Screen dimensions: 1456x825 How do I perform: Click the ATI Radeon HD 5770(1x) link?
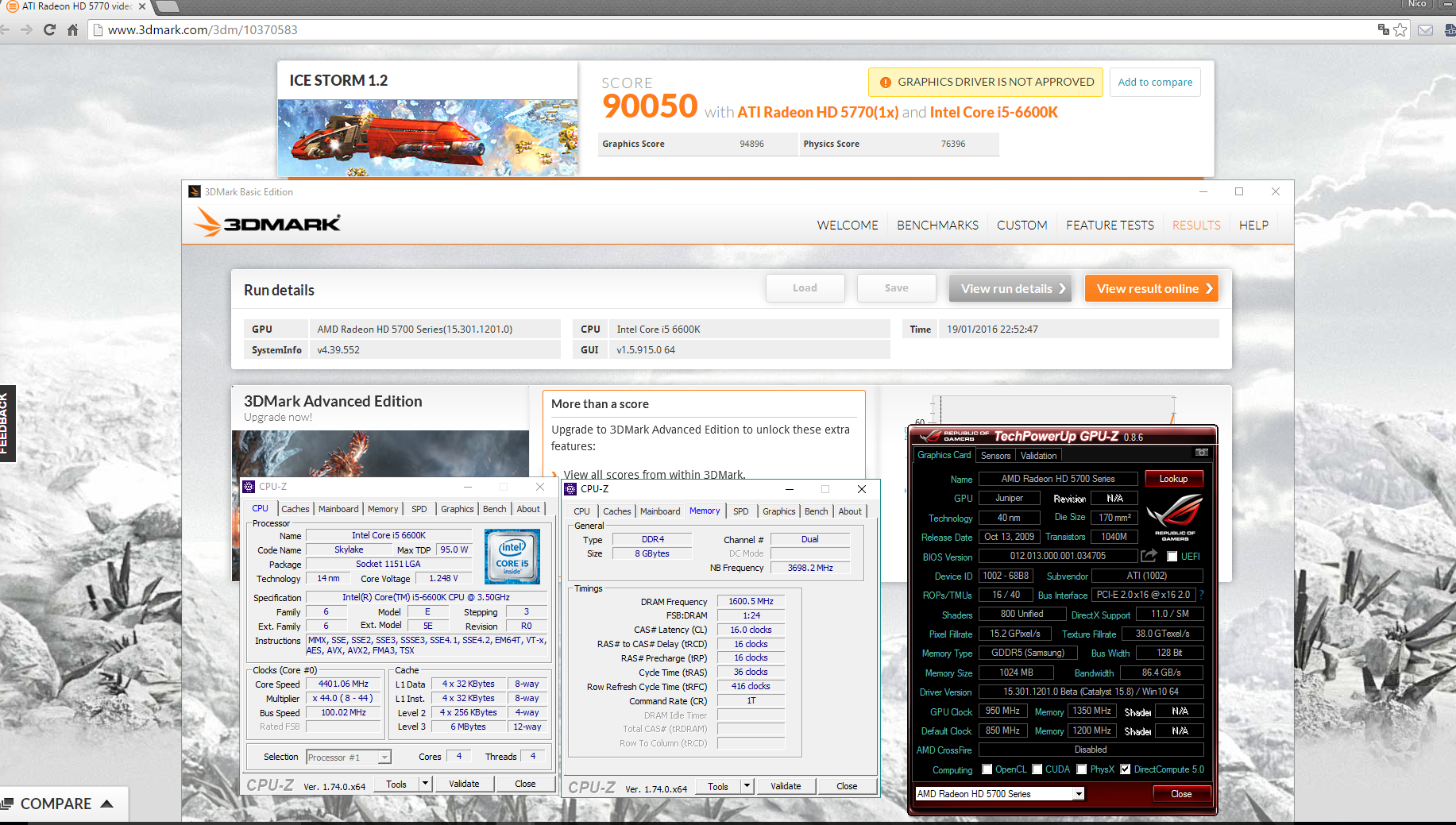tap(817, 112)
